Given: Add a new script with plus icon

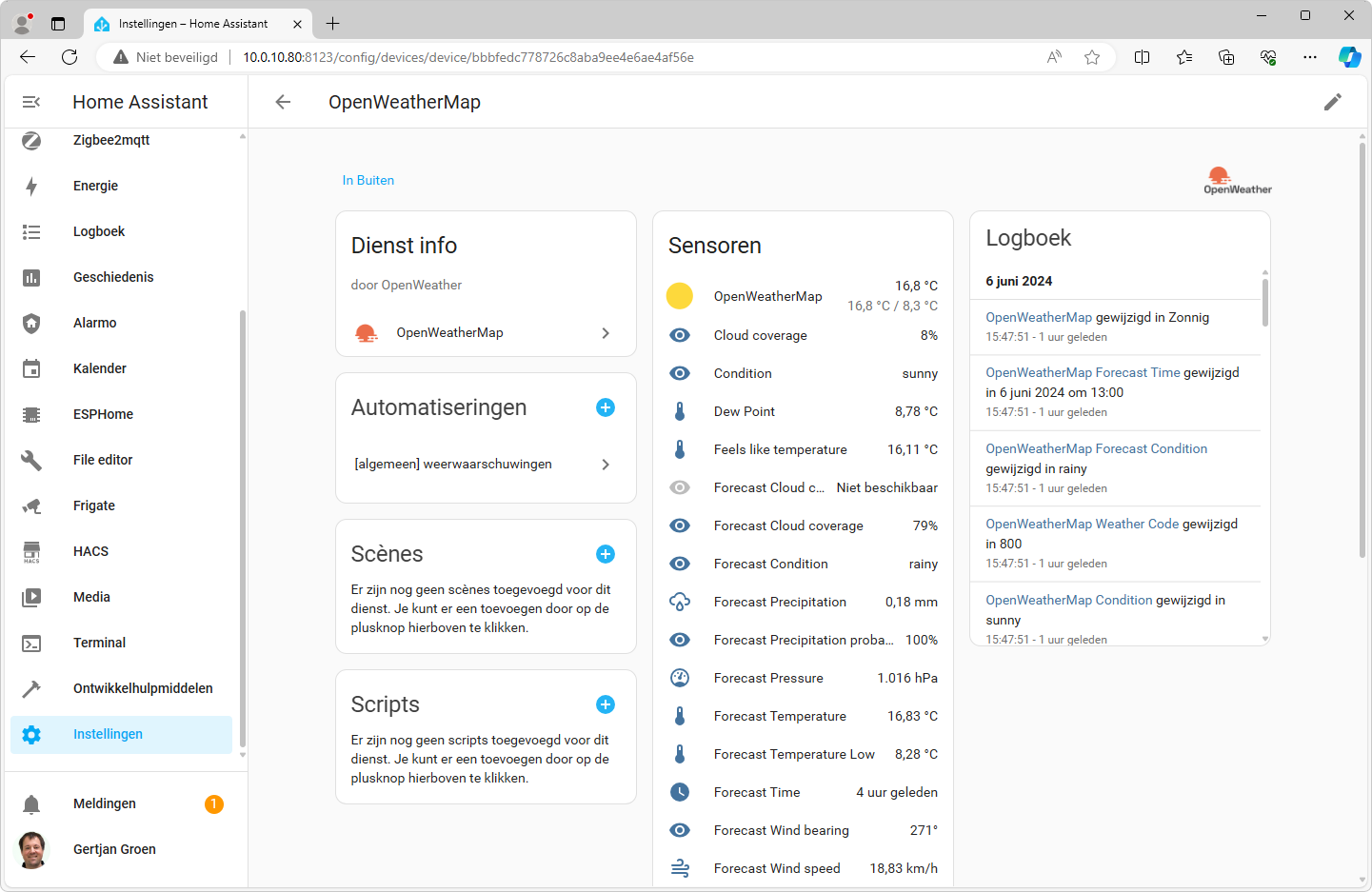Looking at the screenshot, I should (x=605, y=704).
